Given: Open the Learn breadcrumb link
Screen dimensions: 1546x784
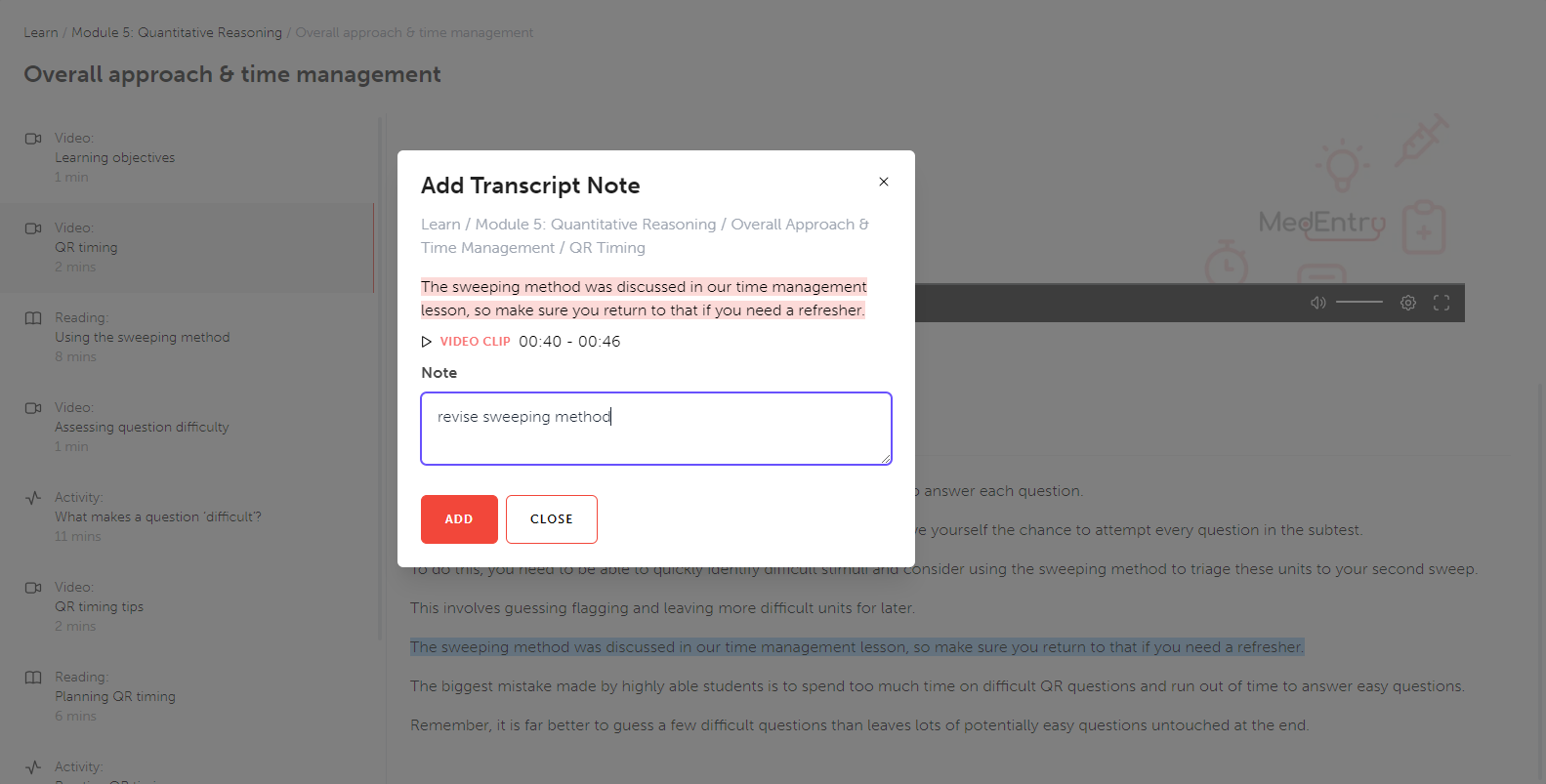Looking at the screenshot, I should pyautogui.click(x=41, y=32).
